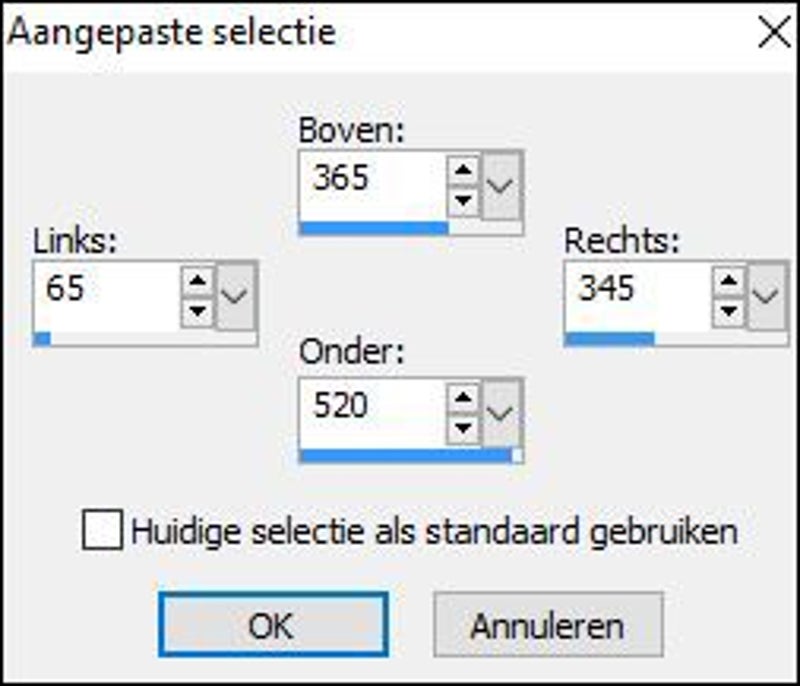Increase the Links value with up arrow
Image resolution: width=800 pixels, height=686 pixels.
[199, 279]
